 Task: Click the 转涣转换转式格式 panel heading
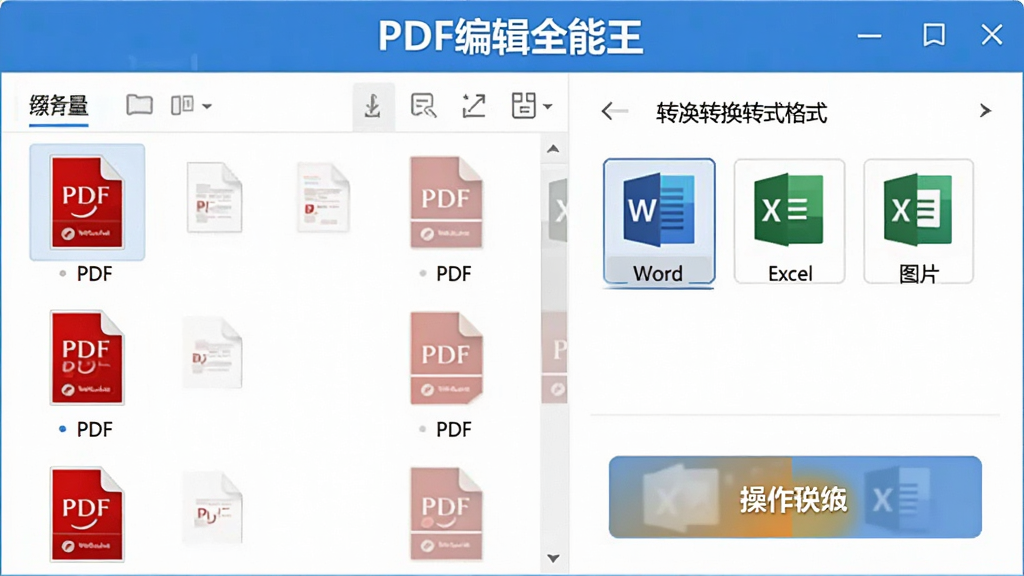(741, 112)
